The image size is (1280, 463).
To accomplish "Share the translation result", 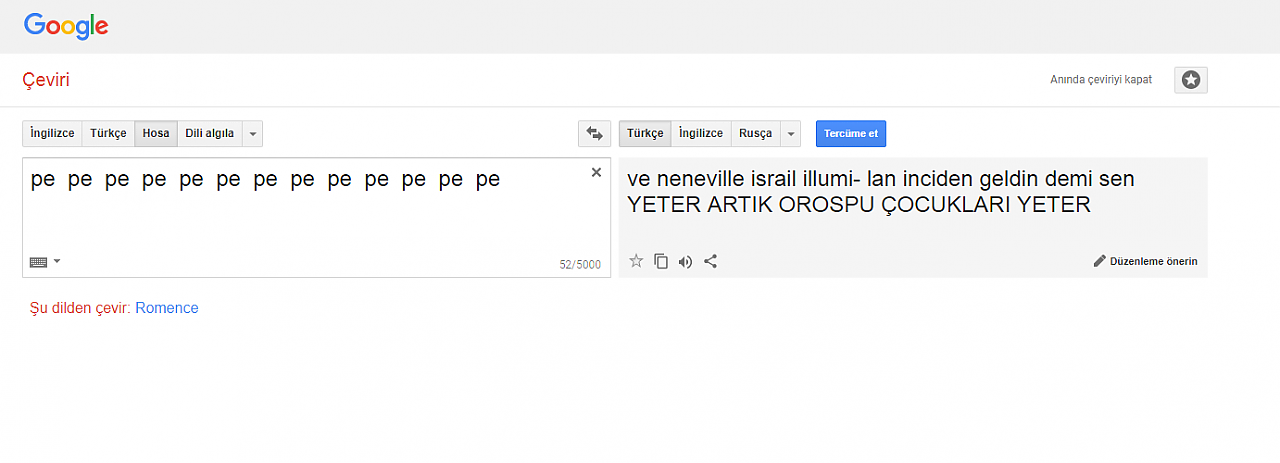I will (x=711, y=261).
